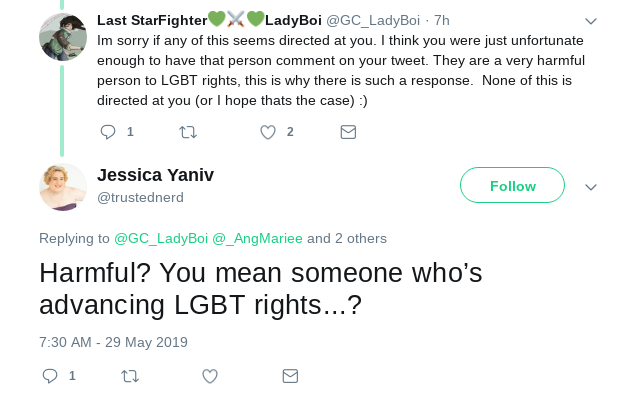The image size is (633, 413).
Task: Open Jessica Yaniv's profile picture
Action: point(63,187)
